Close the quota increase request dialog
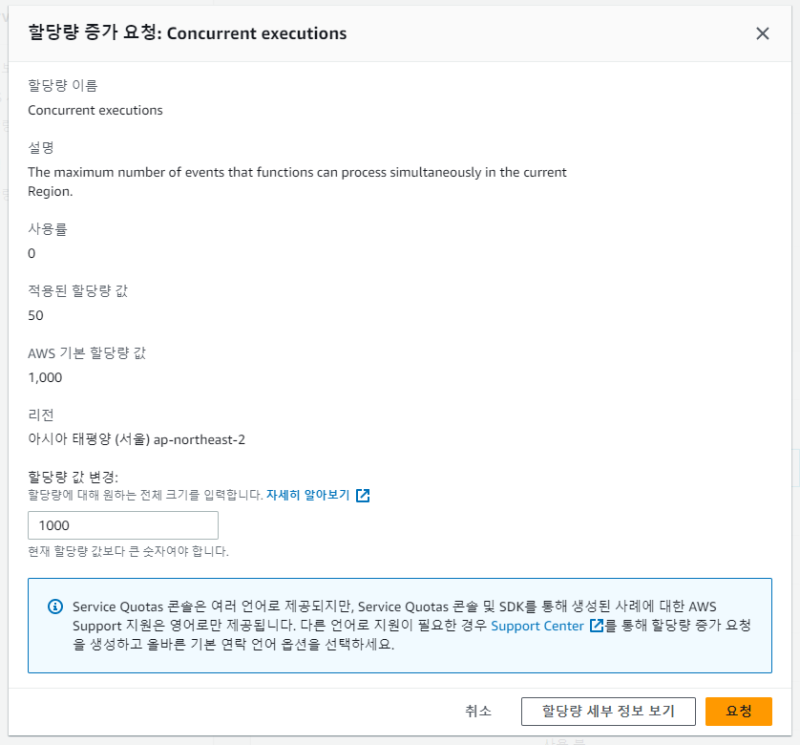The image size is (800, 745). tap(762, 33)
